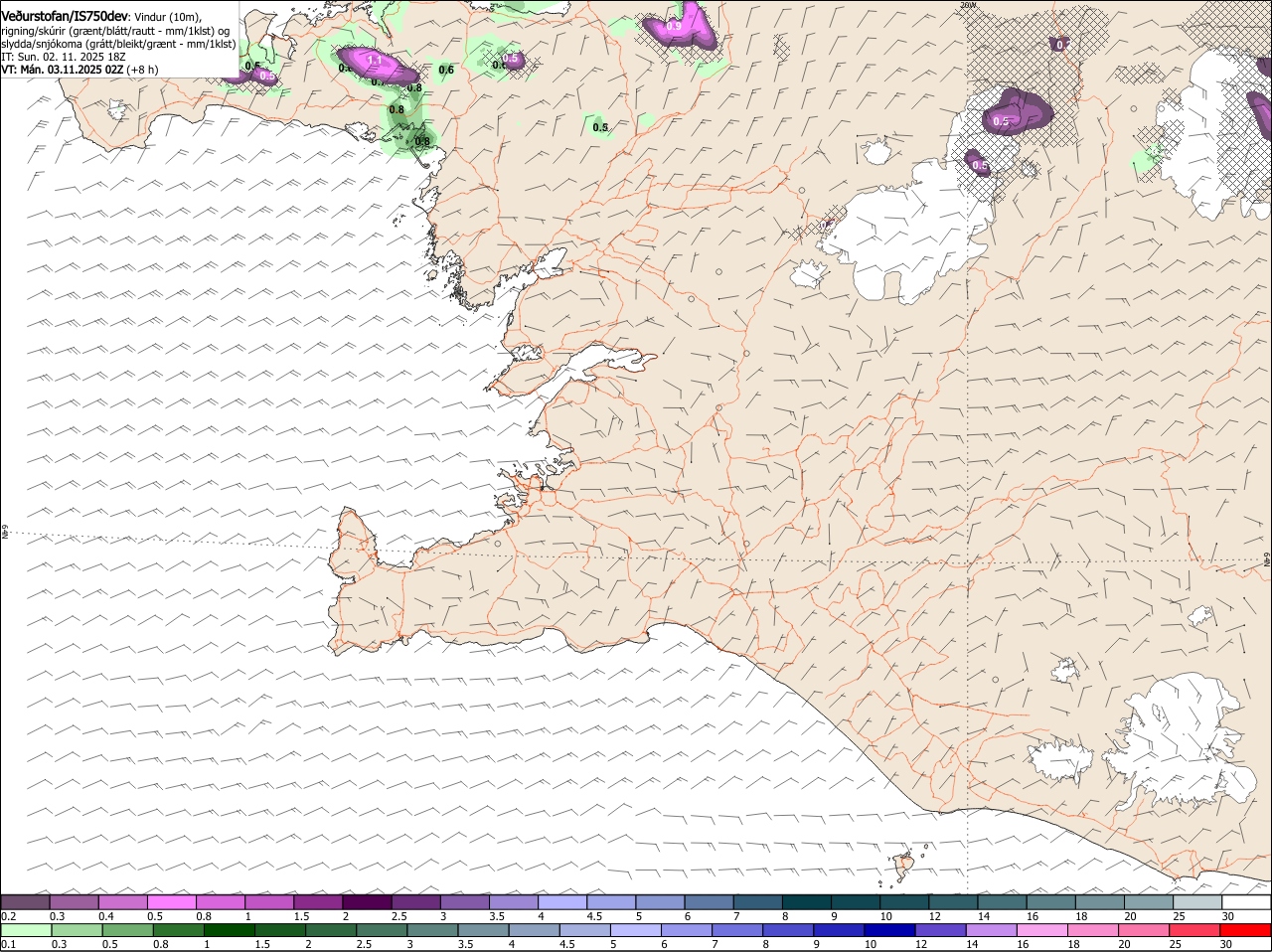Select the lavender swatch at 4, purple scale
Image resolution: width=1272 pixels, height=952 pixels.
[560, 901]
